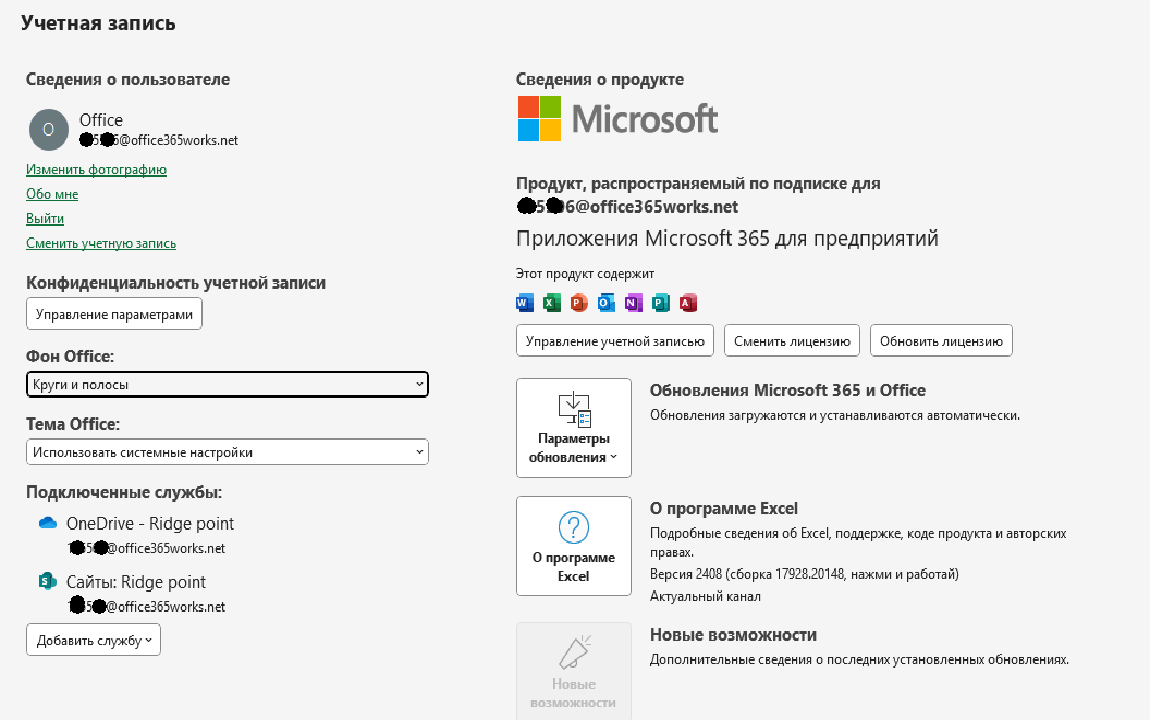
Task: Click the Excel app icon
Action: coord(552,303)
